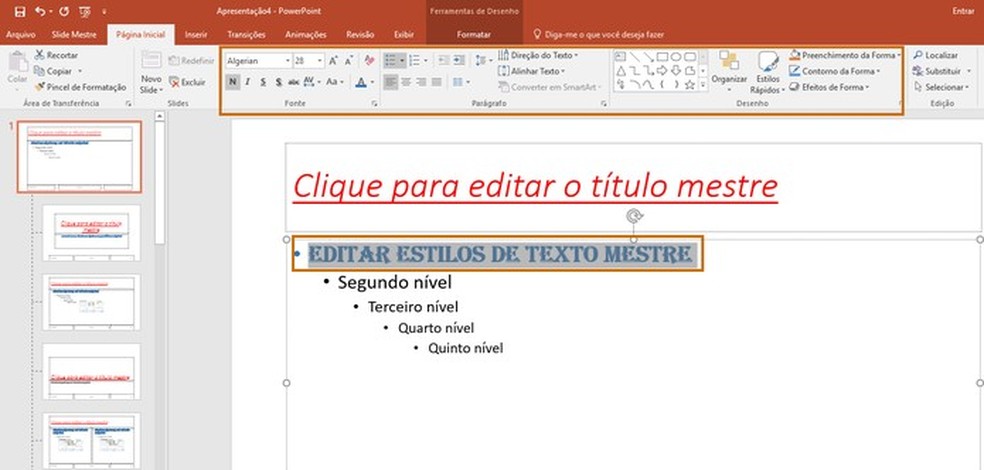The width and height of the screenshot is (984, 470).
Task: Decrease the list indent level
Action: tap(444, 60)
